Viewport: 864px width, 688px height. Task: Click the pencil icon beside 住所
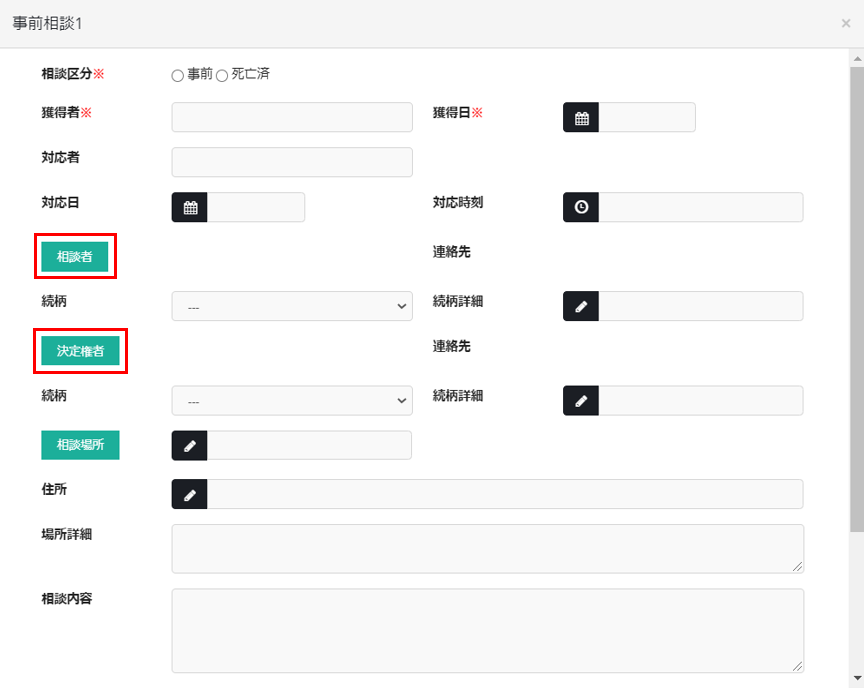tap(189, 494)
